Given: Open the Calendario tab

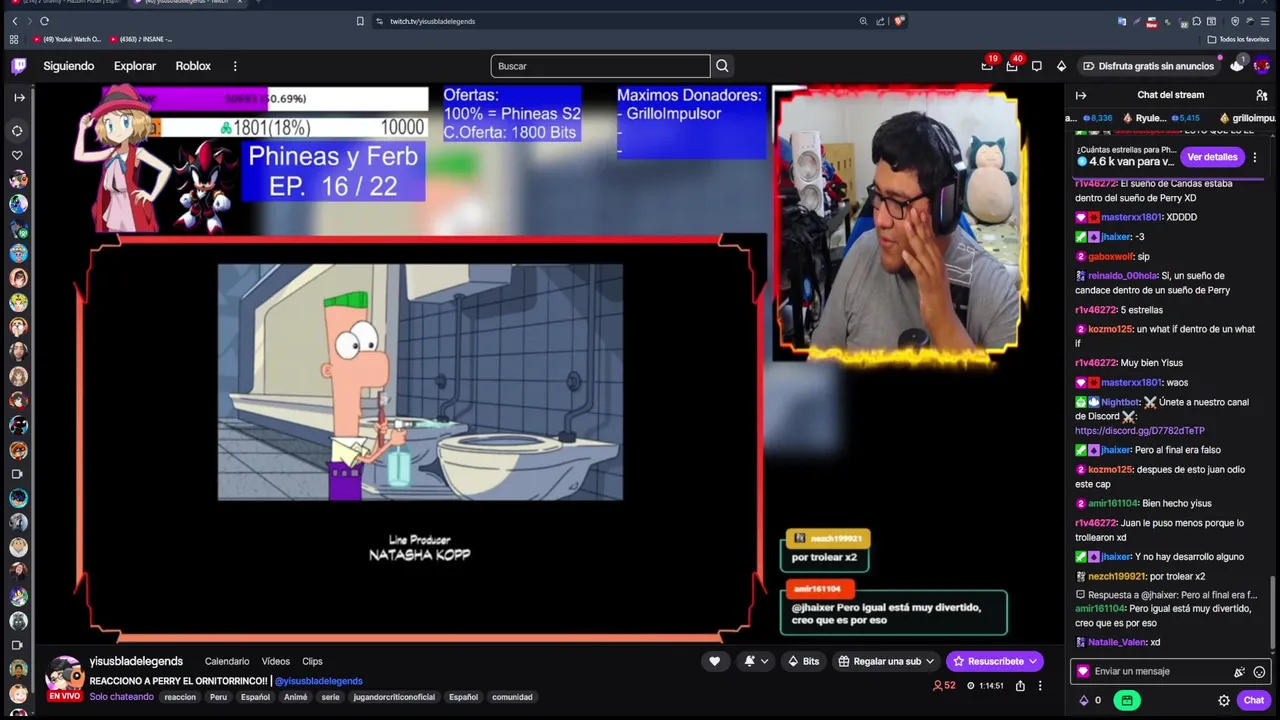Looking at the screenshot, I should click(x=227, y=661).
